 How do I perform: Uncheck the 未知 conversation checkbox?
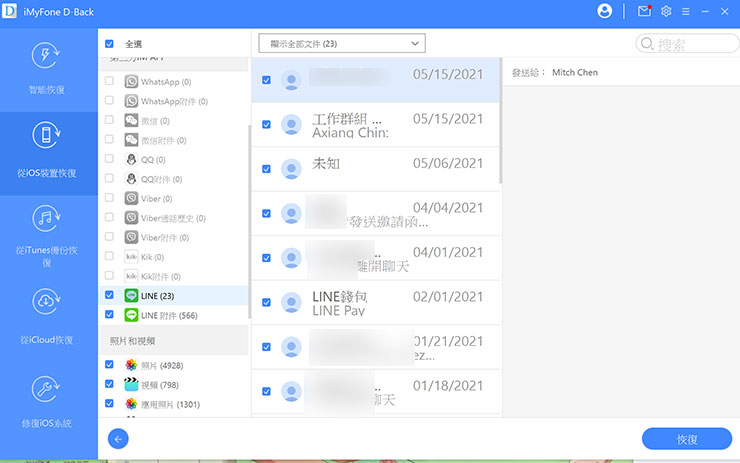coord(266,169)
